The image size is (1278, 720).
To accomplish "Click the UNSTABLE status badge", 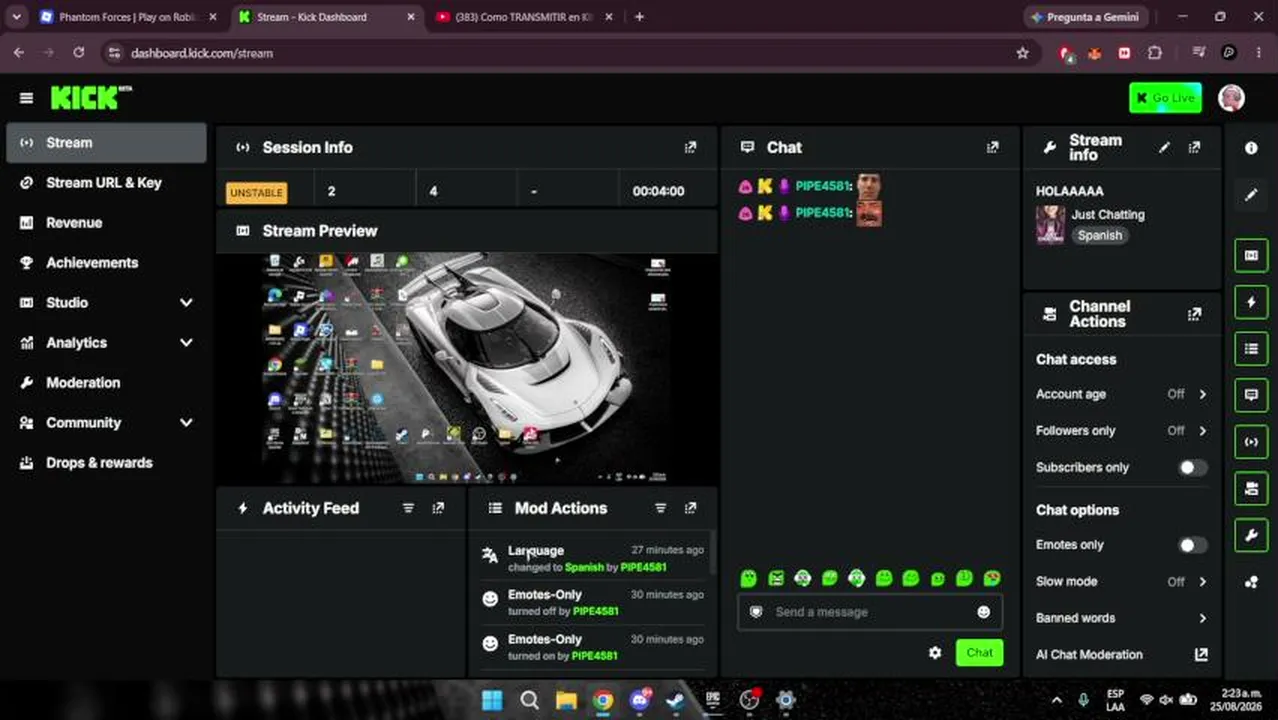I will (256, 192).
